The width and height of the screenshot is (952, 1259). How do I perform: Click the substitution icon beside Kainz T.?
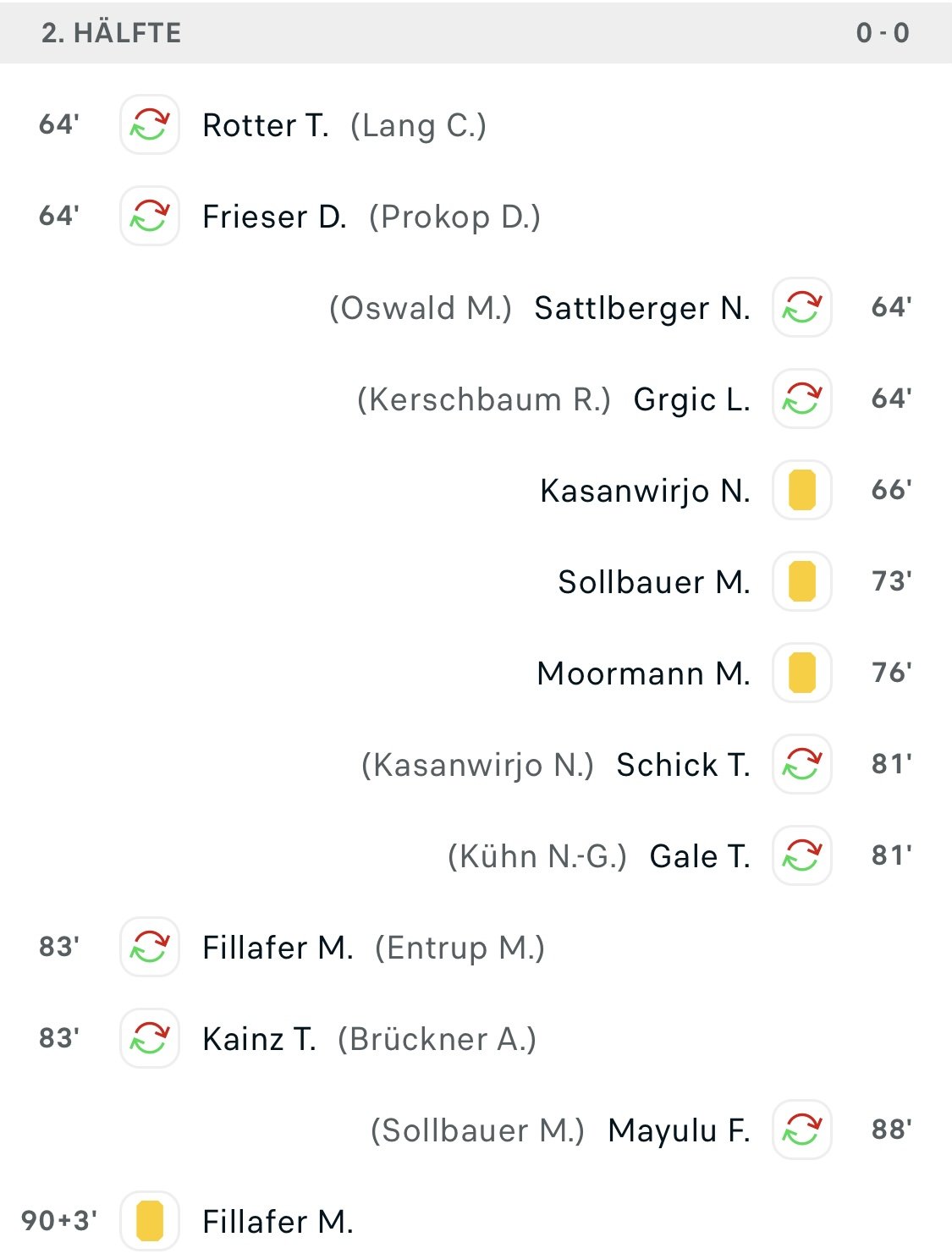(x=150, y=1038)
